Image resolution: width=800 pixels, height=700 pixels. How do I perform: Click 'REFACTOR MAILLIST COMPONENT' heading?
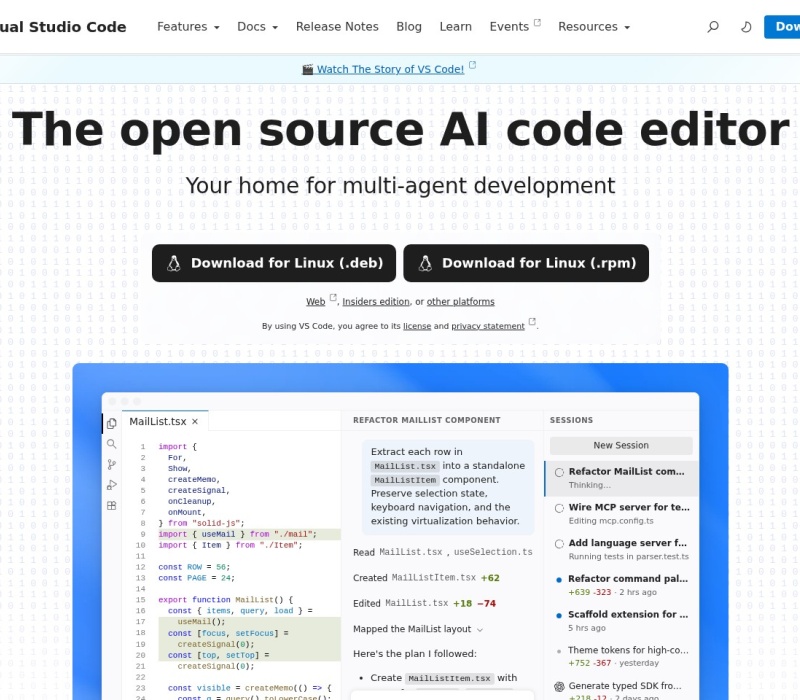427,420
